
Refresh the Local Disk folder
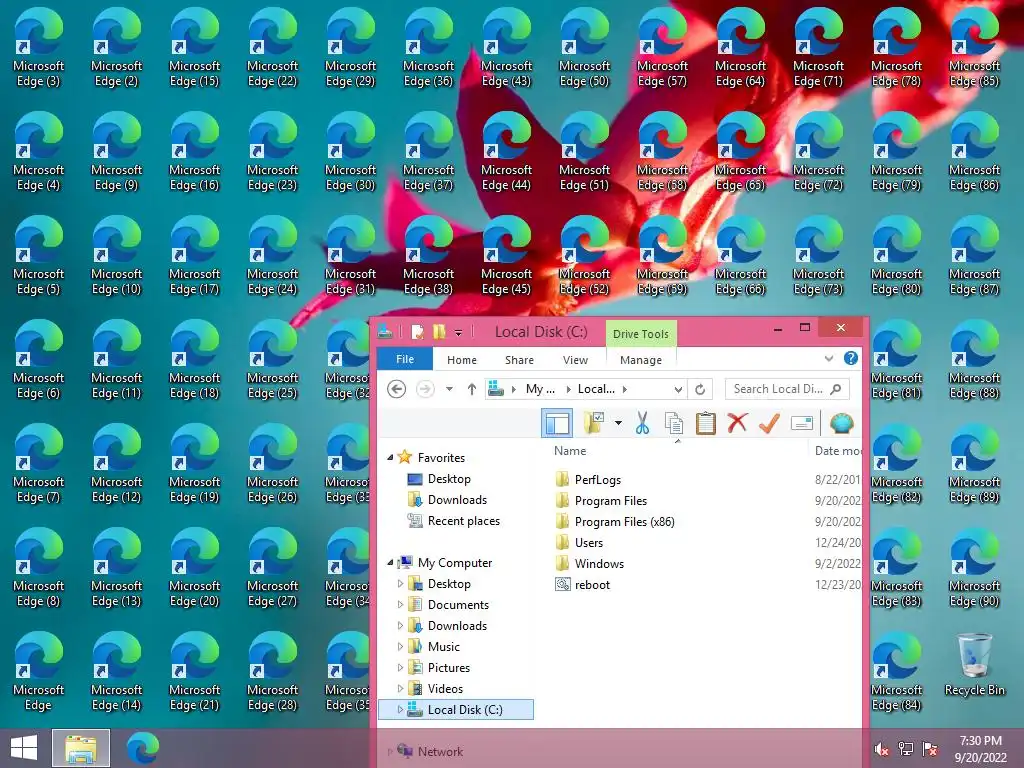tap(700, 389)
